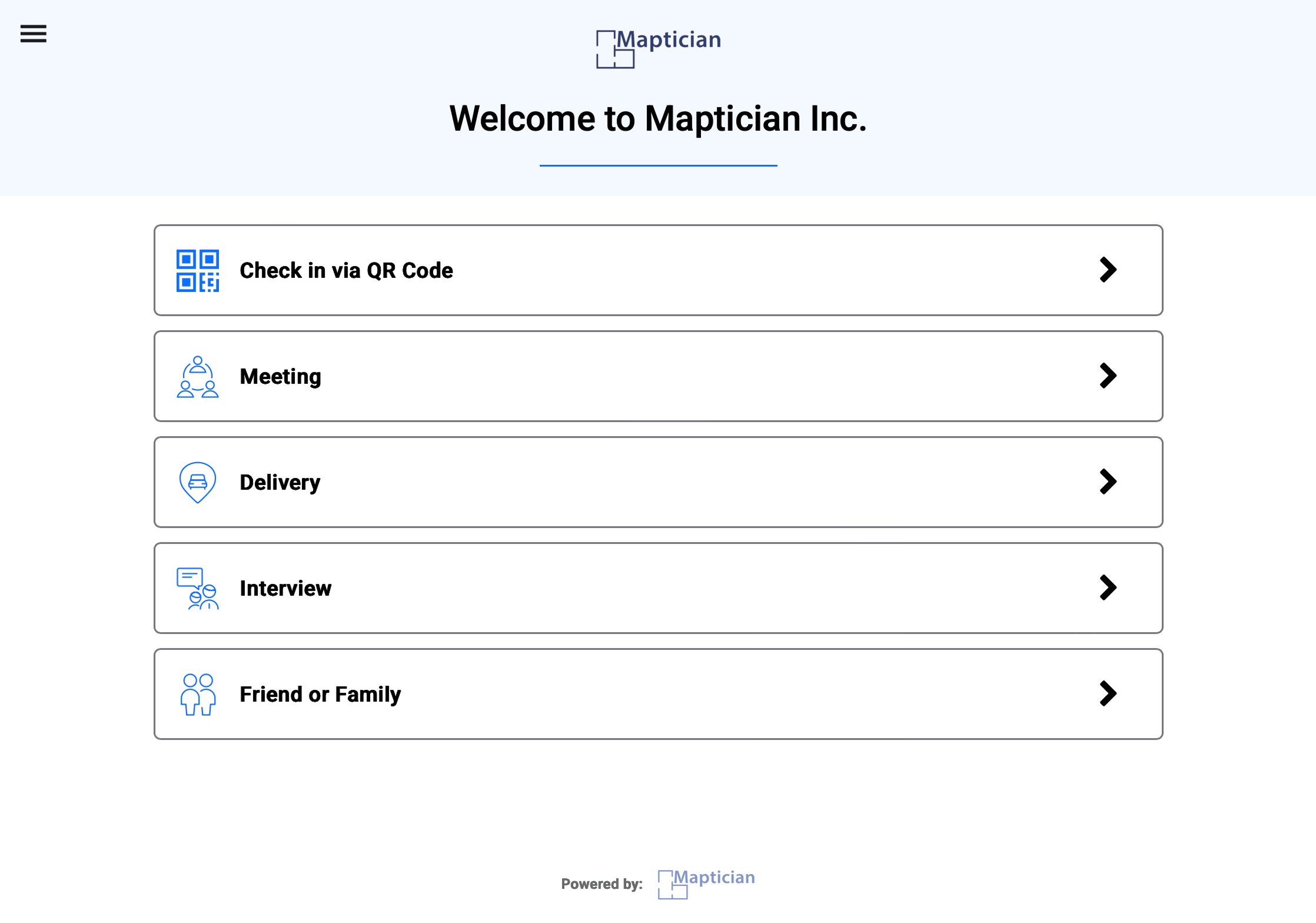
Task: Expand the Meeting row chevron
Action: [x=1108, y=376]
